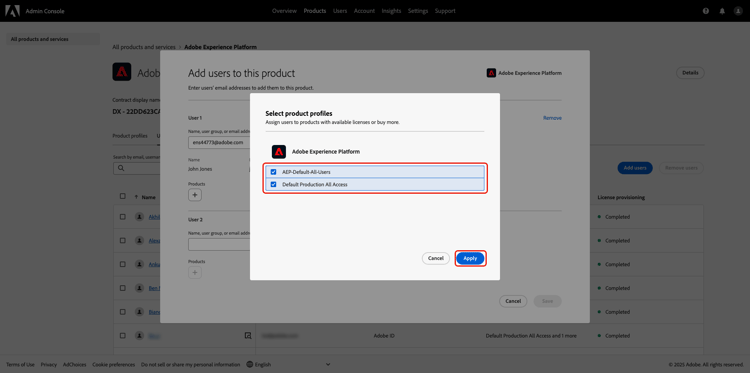Click the sort arrow next to the Name column
Viewport: 750px width, 373px height.
(x=136, y=197)
